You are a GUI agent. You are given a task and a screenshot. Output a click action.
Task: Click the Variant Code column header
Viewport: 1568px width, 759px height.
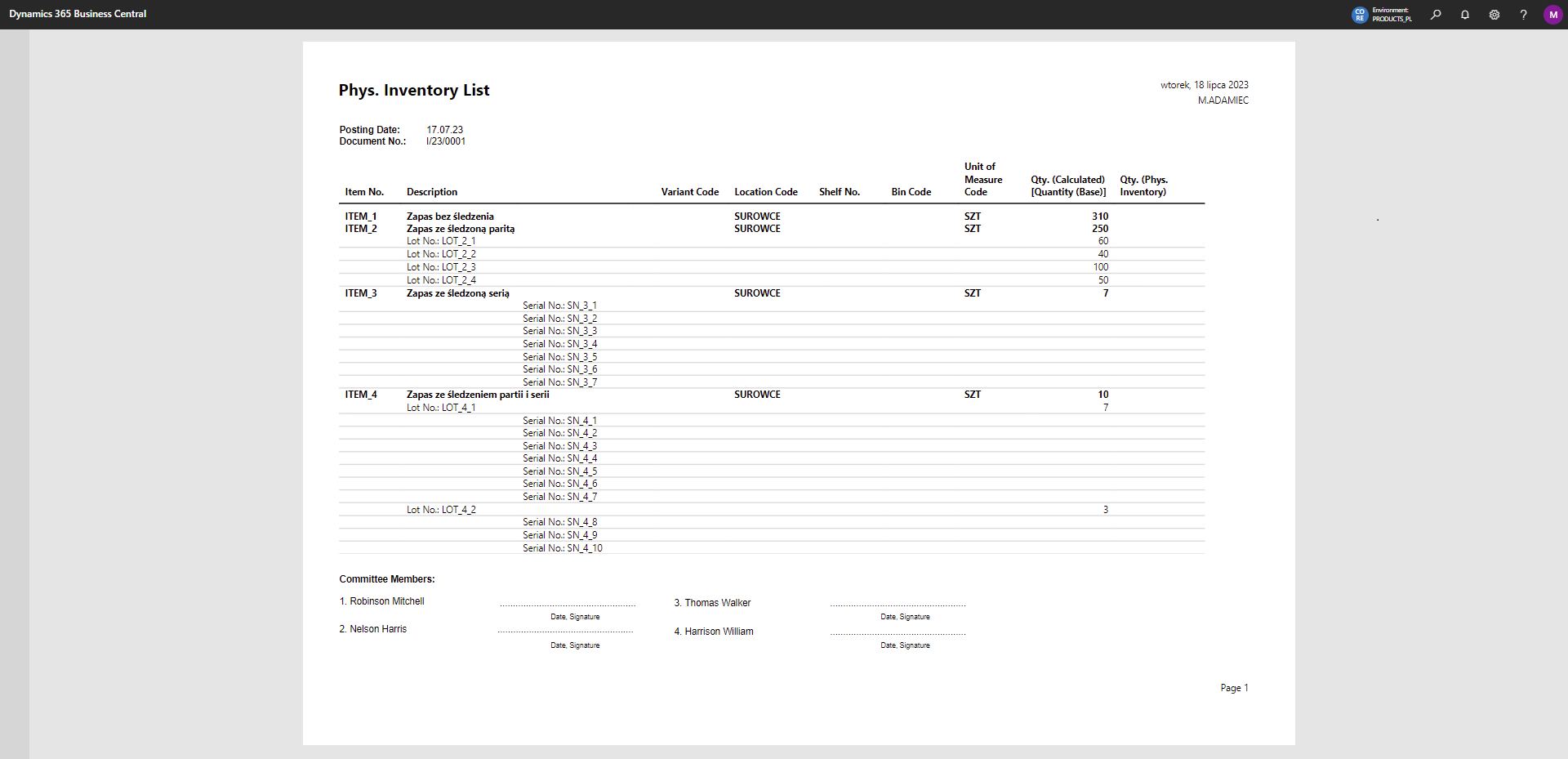pyautogui.click(x=690, y=192)
